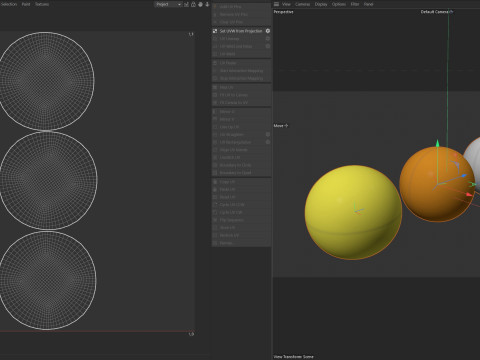The width and height of the screenshot is (480, 360).
Task: Click the UV Unwrap command icon
Action: 215,39
